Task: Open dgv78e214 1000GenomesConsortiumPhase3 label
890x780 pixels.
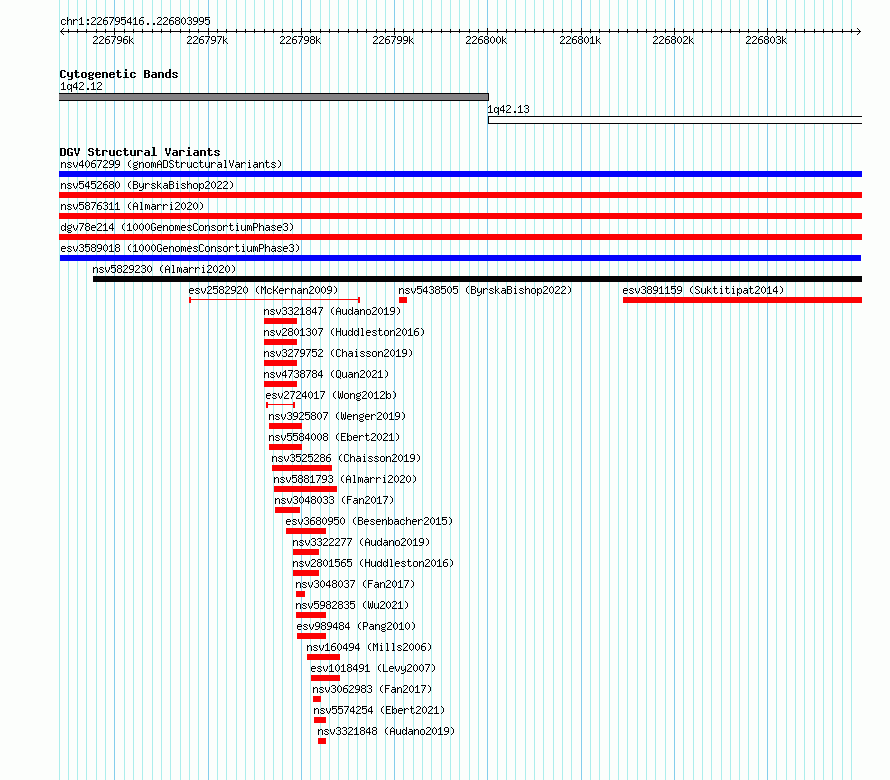Action: (x=177, y=227)
